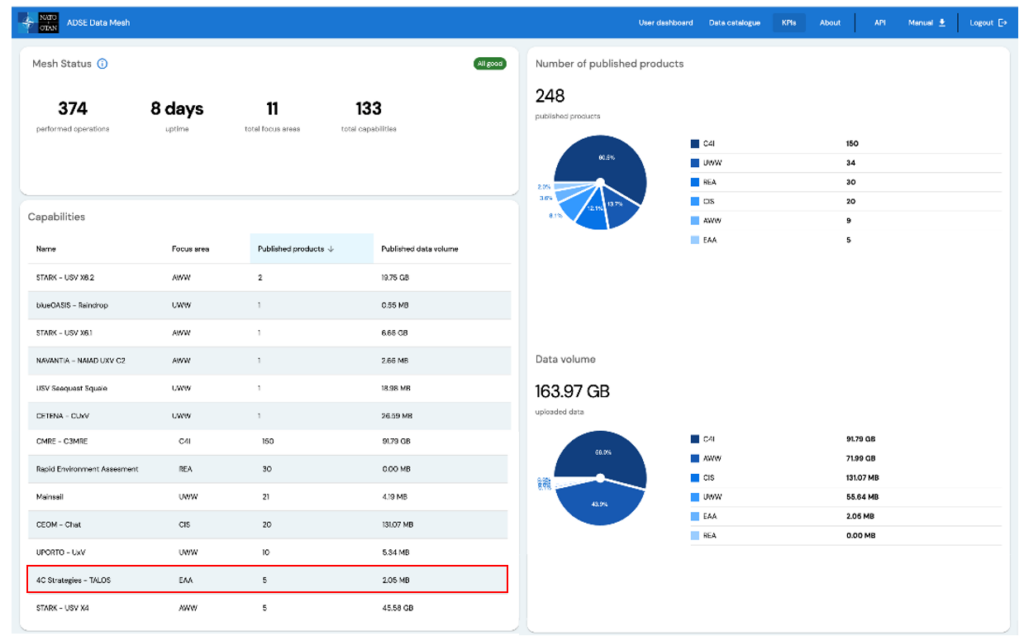The image size is (1024, 641).
Task: Select the USV Seaquest Squale row
Action: coord(269,388)
